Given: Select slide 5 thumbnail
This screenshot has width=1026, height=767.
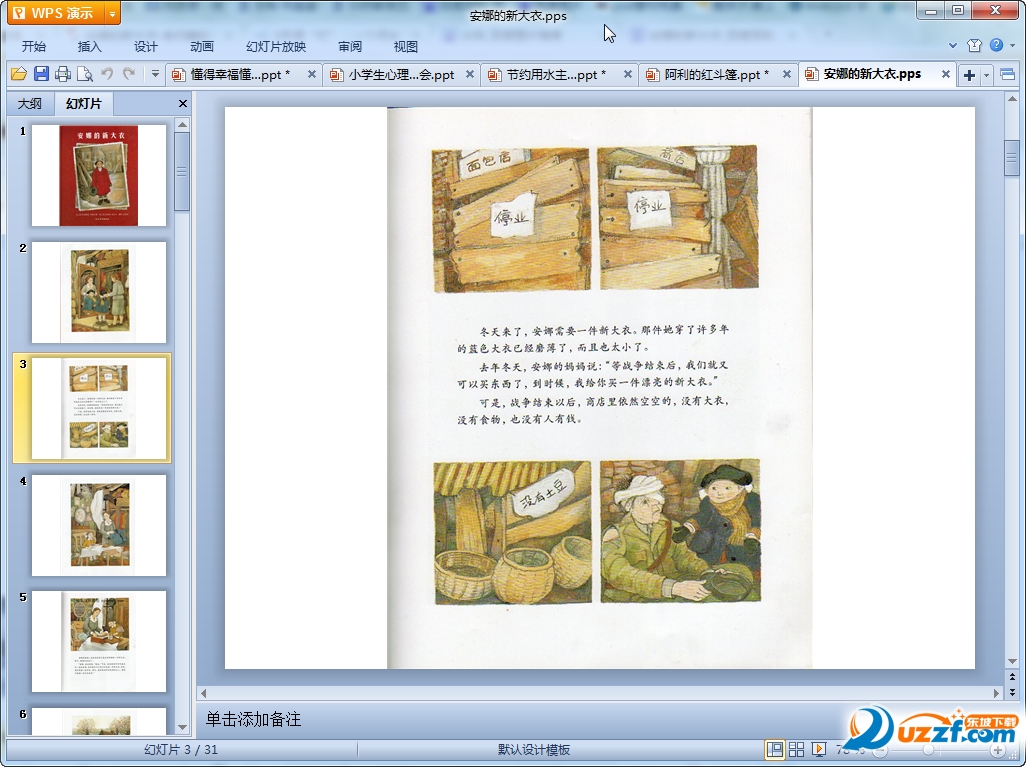Looking at the screenshot, I should 99,641.
